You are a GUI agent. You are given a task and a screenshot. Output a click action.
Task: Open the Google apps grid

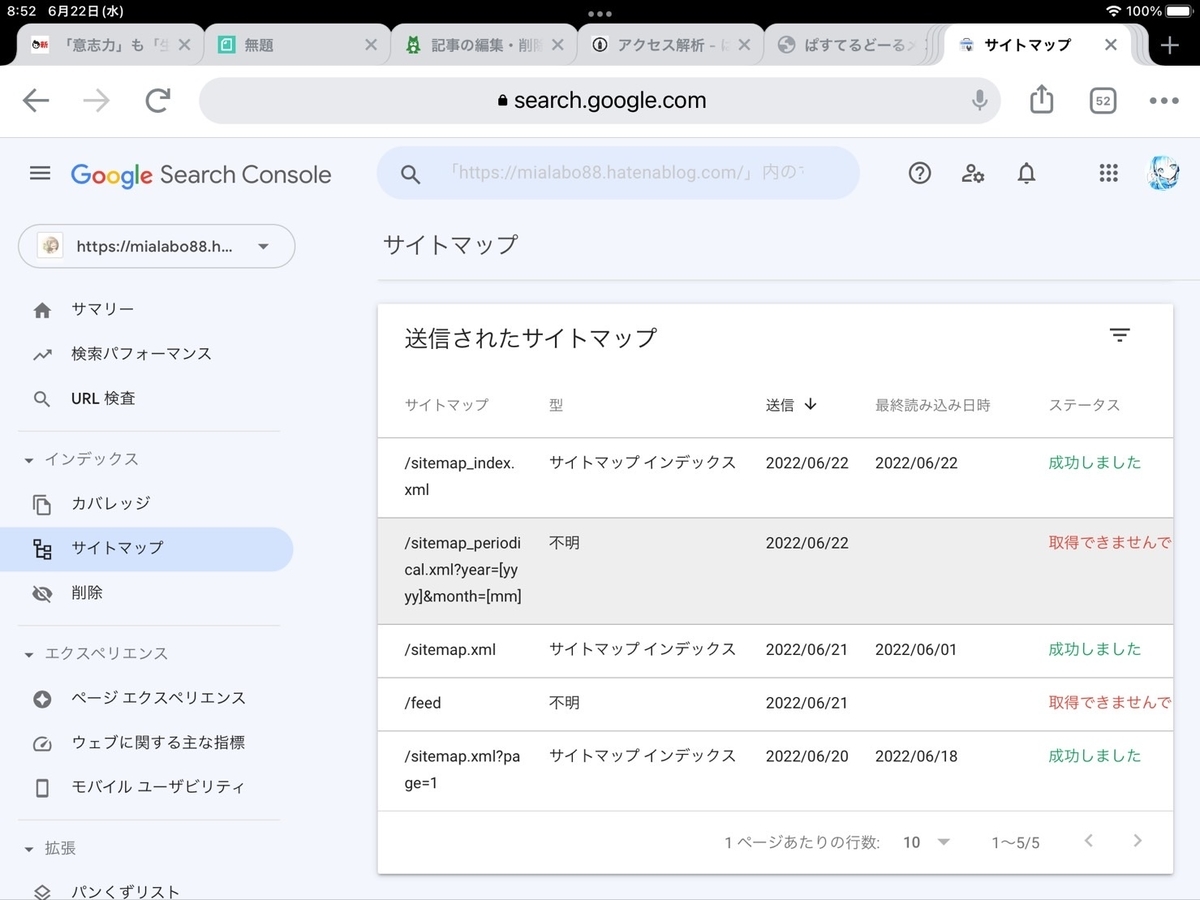click(x=1108, y=173)
